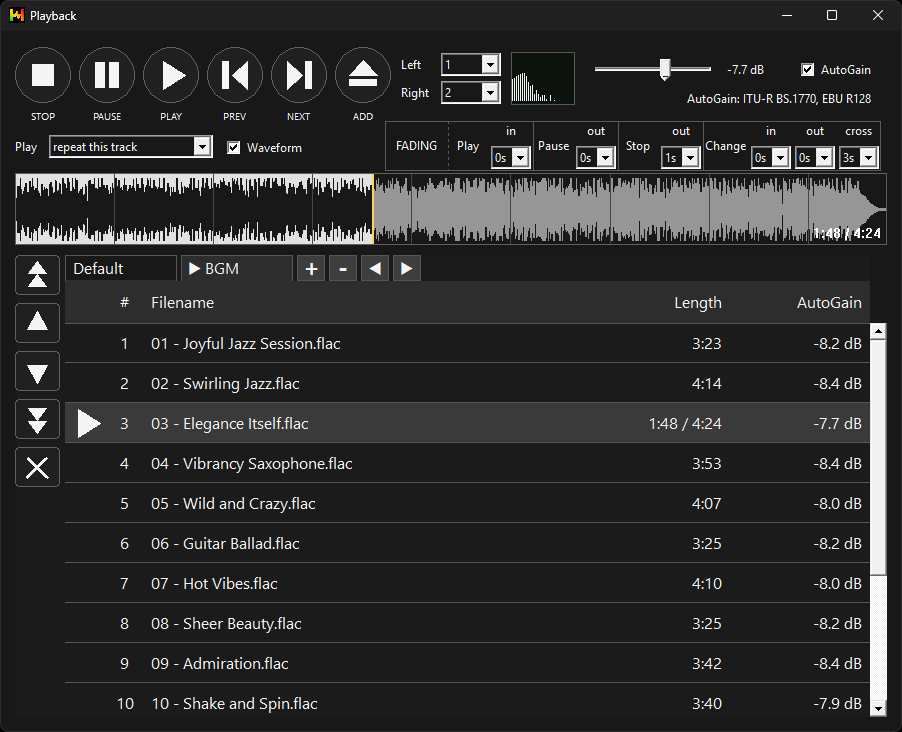Pause the current track
Image resolution: width=902 pixels, height=732 pixels.
click(x=107, y=75)
